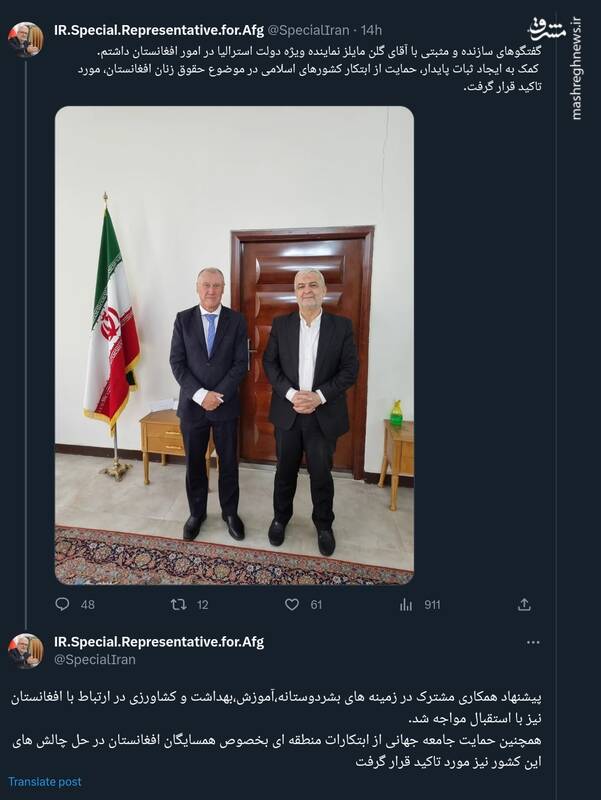Open the profile avatar on first tweet
This screenshot has height=800, width=601.
[x=26, y=38]
